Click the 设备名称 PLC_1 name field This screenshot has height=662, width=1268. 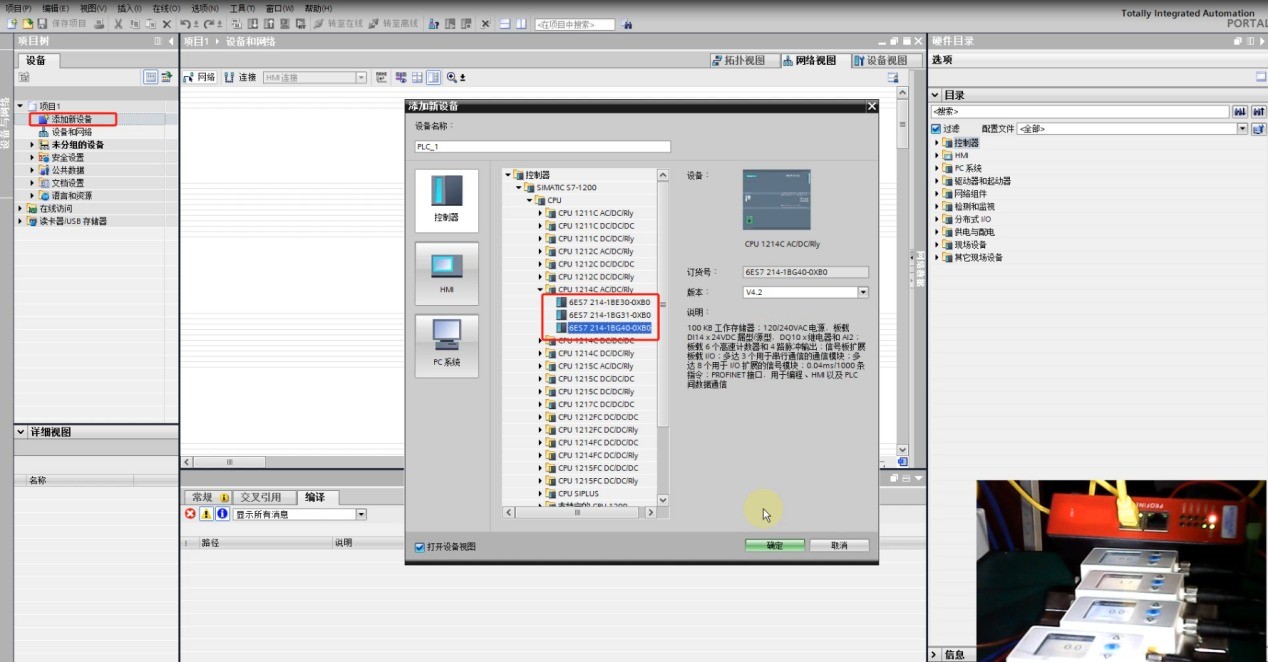tap(543, 146)
